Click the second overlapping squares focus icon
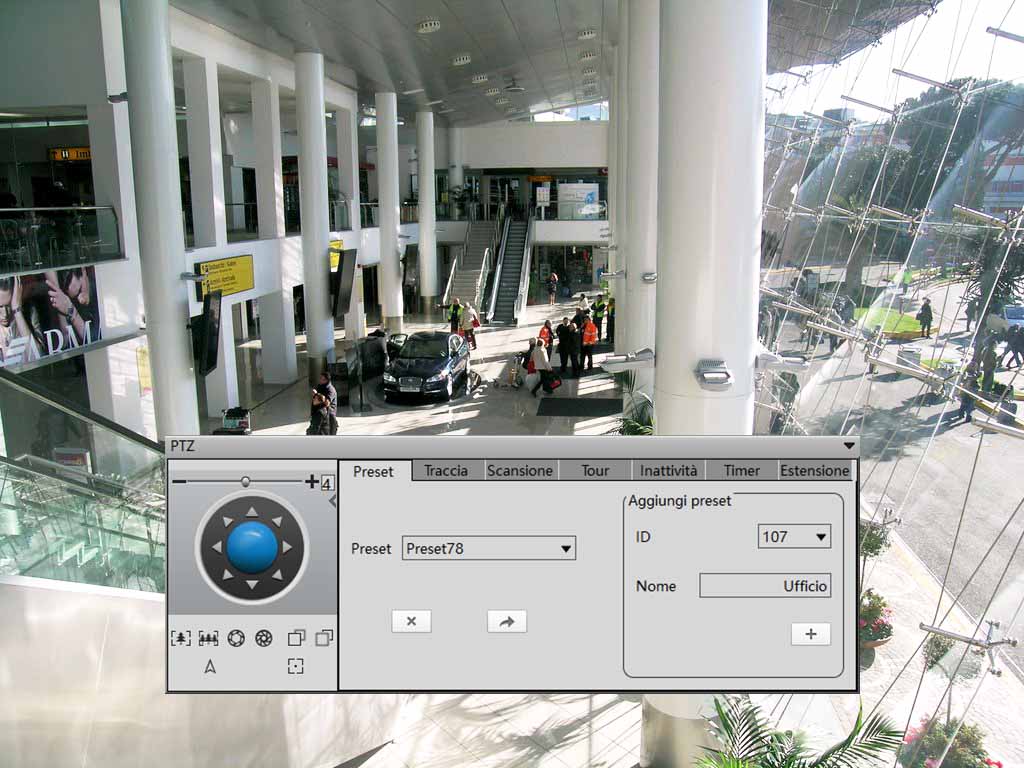This screenshot has width=1024, height=768. pyautogui.click(x=323, y=638)
